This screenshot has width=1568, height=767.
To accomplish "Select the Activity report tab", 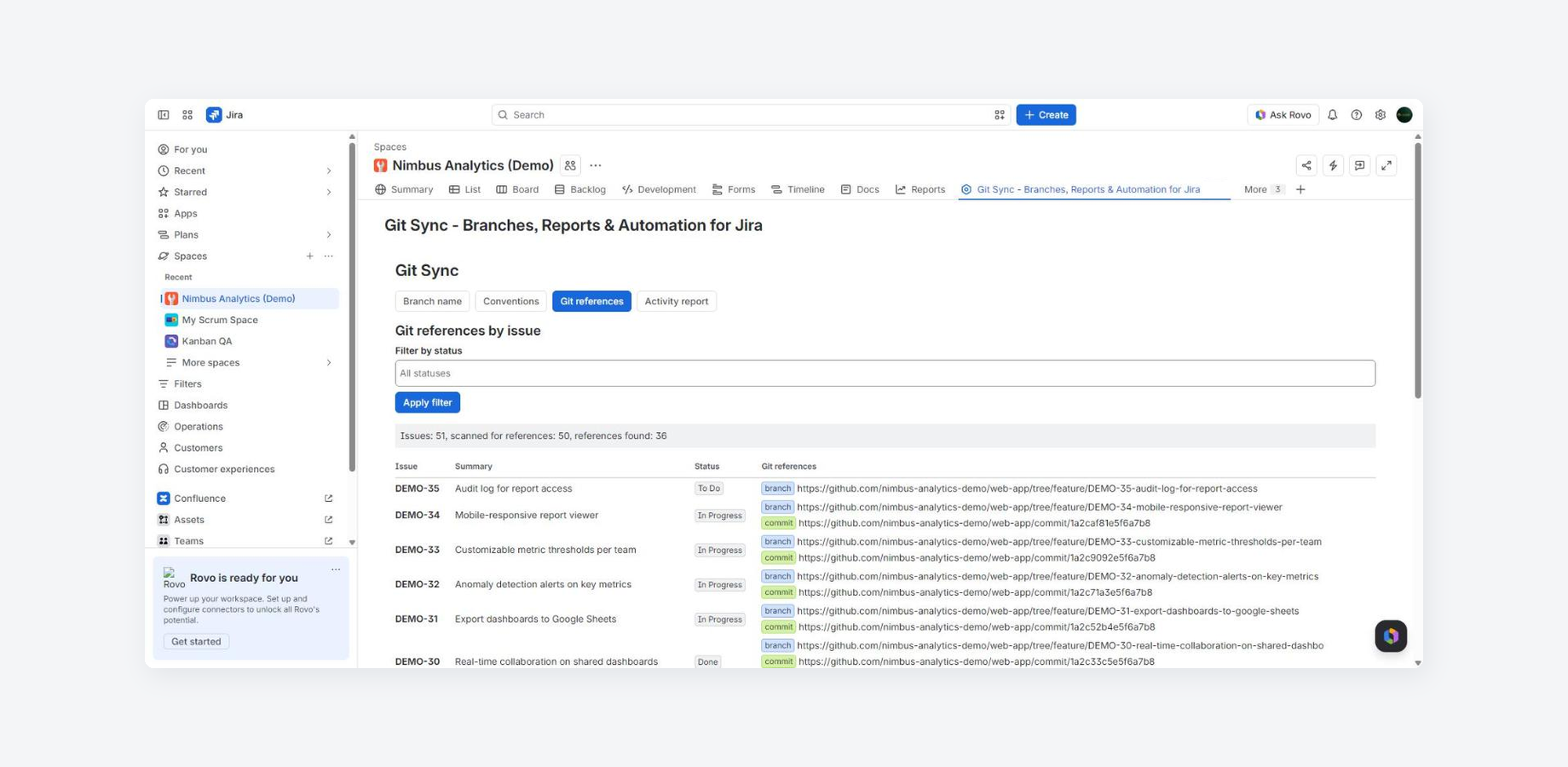I will (676, 301).
